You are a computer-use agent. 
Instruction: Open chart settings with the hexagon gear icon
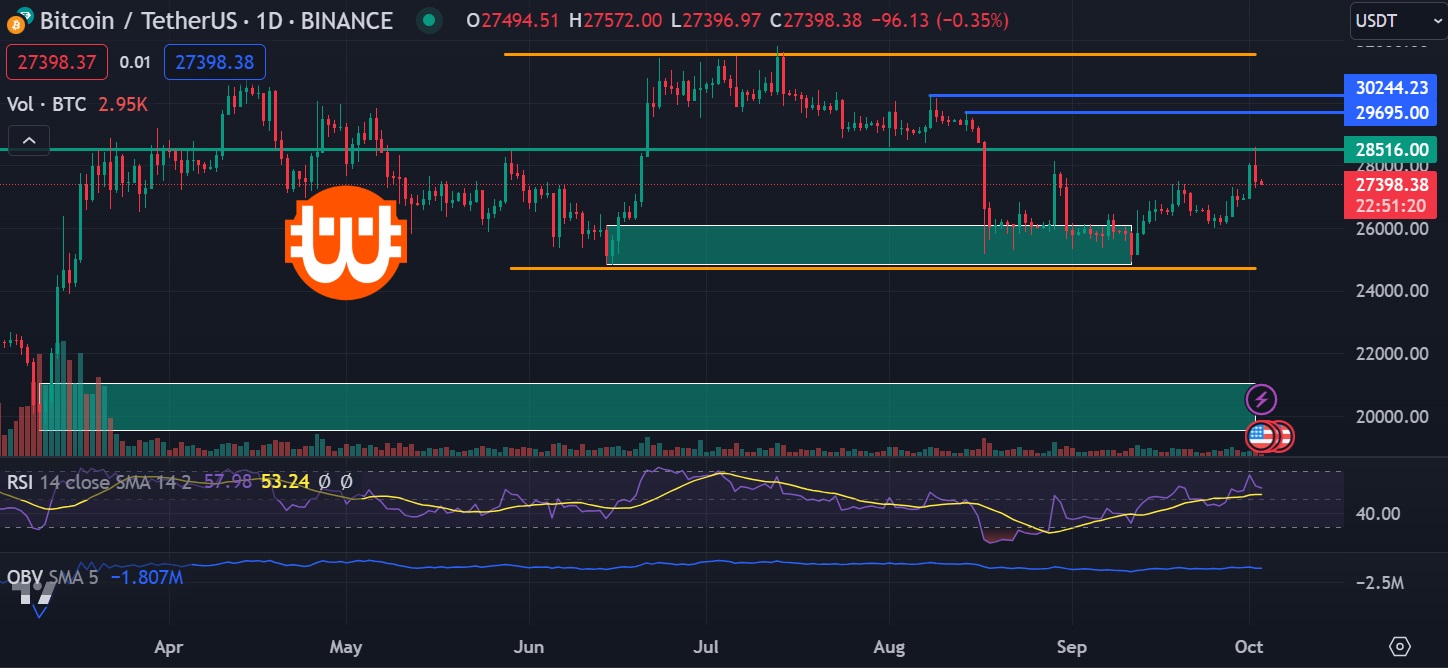point(1400,645)
